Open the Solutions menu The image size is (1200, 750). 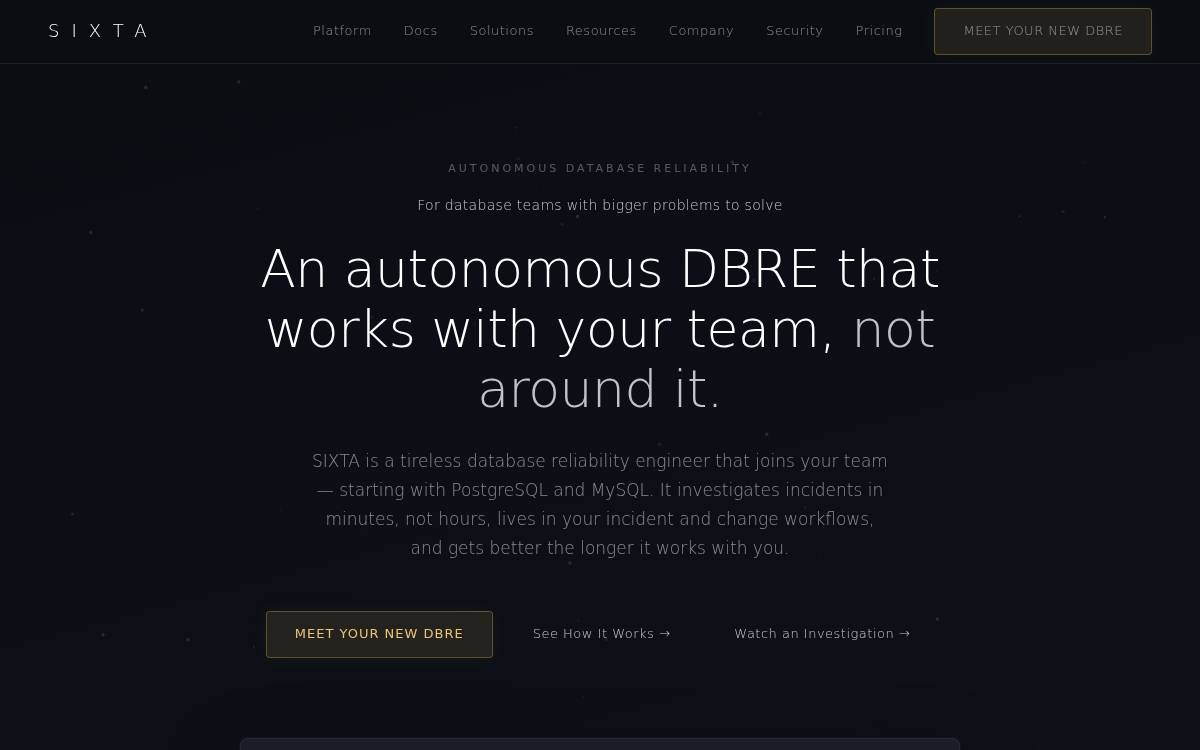[502, 31]
